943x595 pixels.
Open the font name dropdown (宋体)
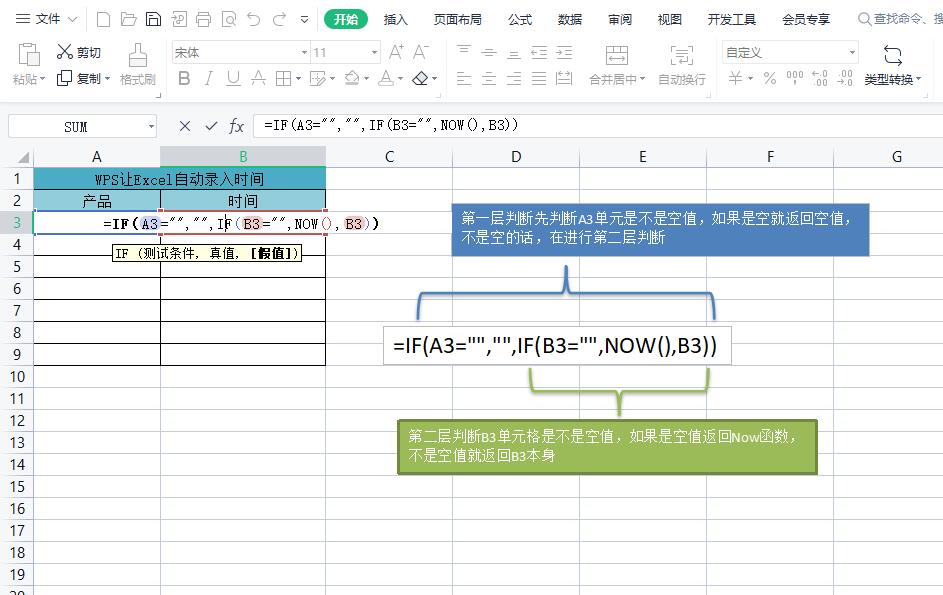304,52
